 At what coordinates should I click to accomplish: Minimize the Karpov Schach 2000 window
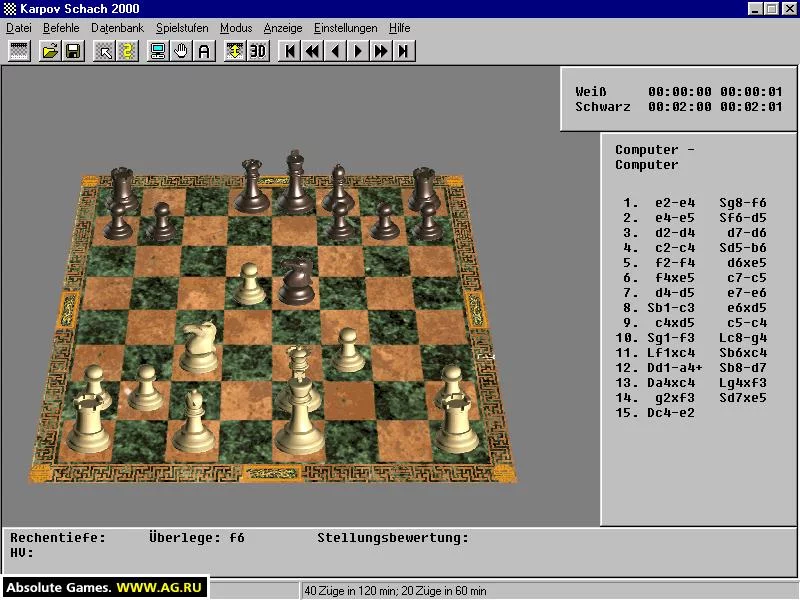click(x=756, y=9)
